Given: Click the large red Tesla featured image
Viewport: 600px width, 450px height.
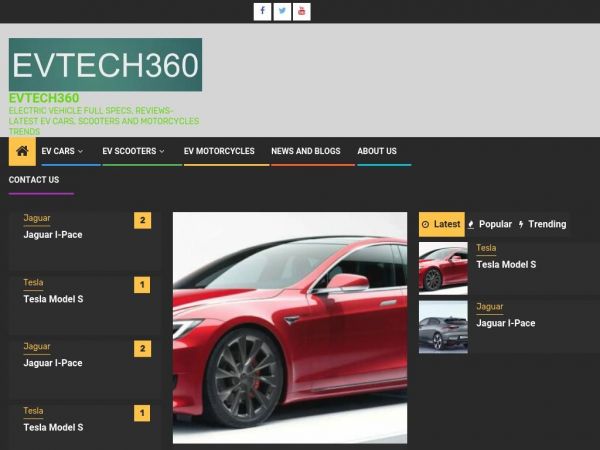Looking at the screenshot, I should [x=290, y=328].
